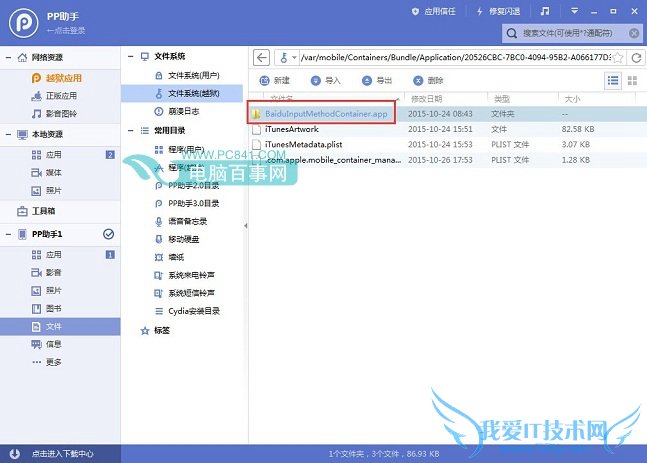This screenshot has width=647, height=463.
Task: Click the PP助手 logo icon
Action: pyautogui.click(x=23, y=23)
